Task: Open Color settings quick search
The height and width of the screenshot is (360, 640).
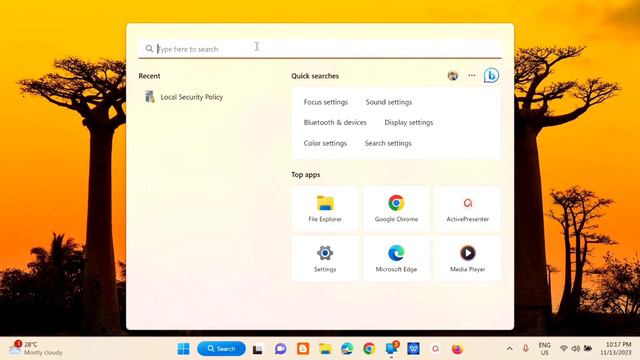Action: pos(325,143)
